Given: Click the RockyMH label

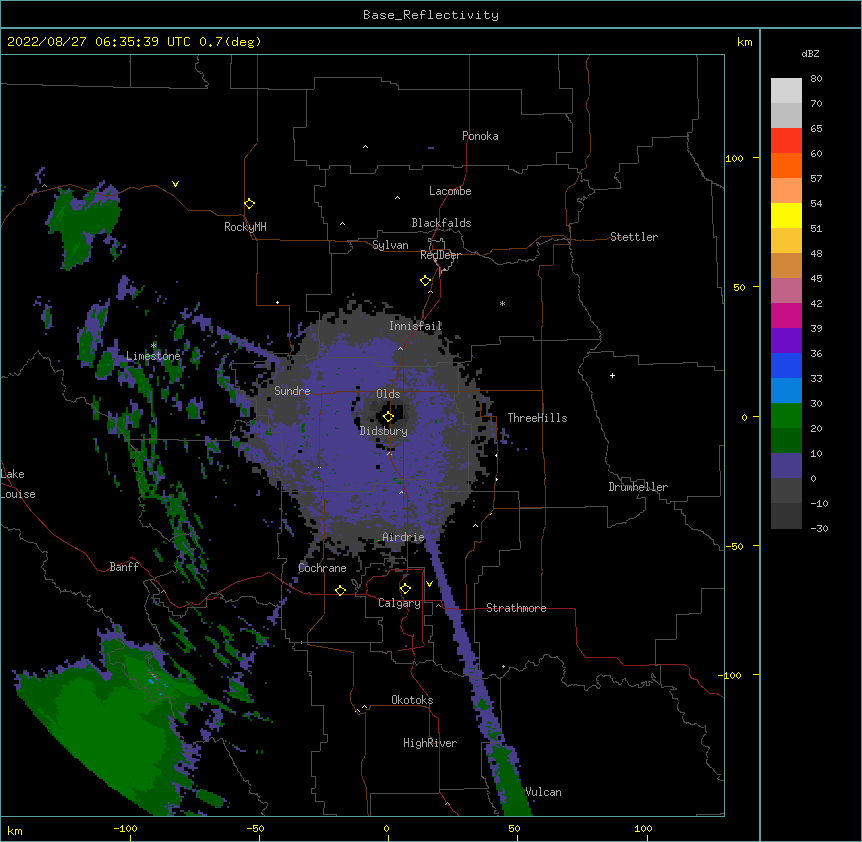Looking at the screenshot, I should (245, 227).
